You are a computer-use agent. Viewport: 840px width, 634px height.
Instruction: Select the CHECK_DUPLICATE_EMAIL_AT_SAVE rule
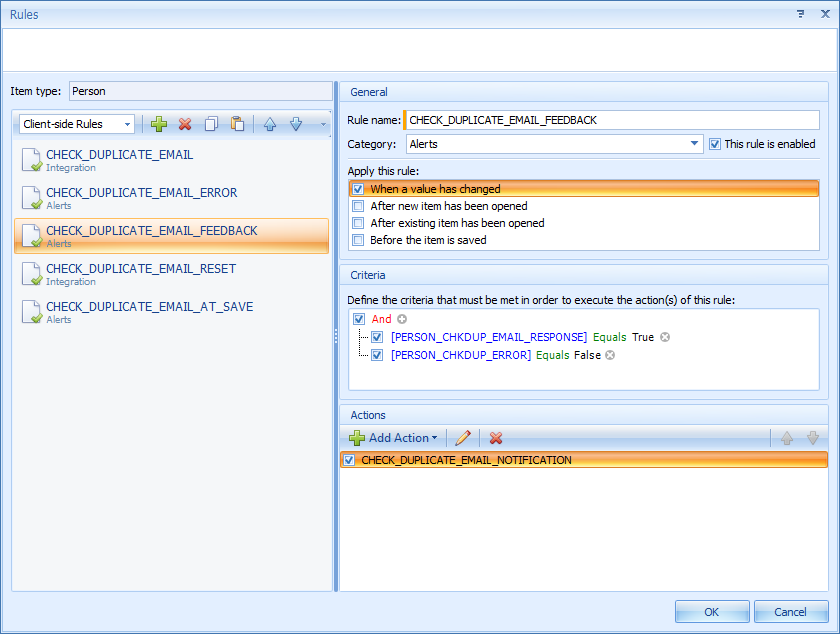pyautogui.click(x=149, y=307)
